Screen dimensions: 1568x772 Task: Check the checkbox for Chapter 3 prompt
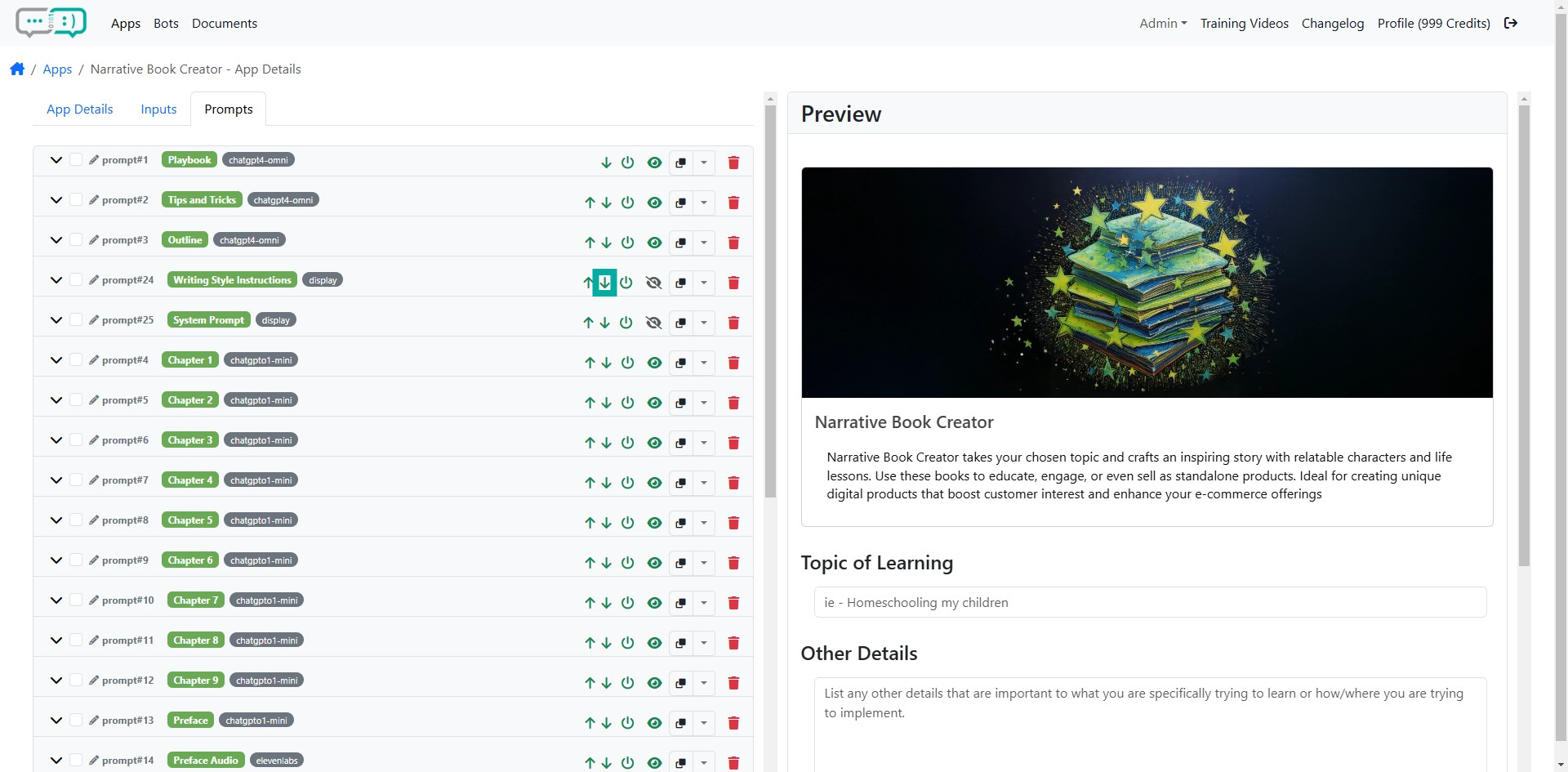pos(76,440)
